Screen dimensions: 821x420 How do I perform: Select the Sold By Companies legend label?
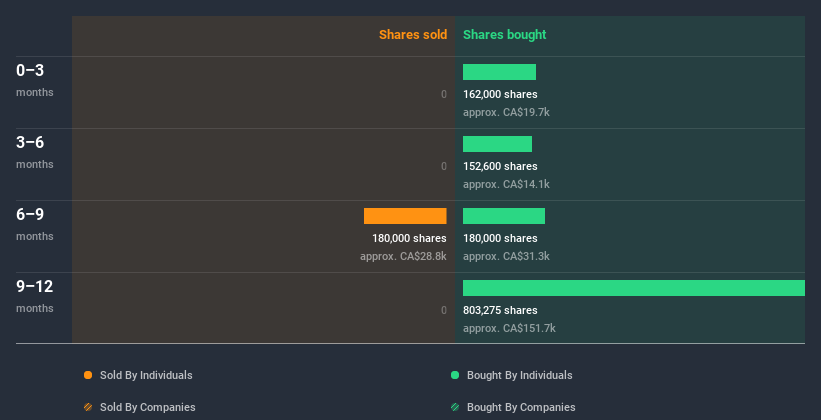click(148, 407)
